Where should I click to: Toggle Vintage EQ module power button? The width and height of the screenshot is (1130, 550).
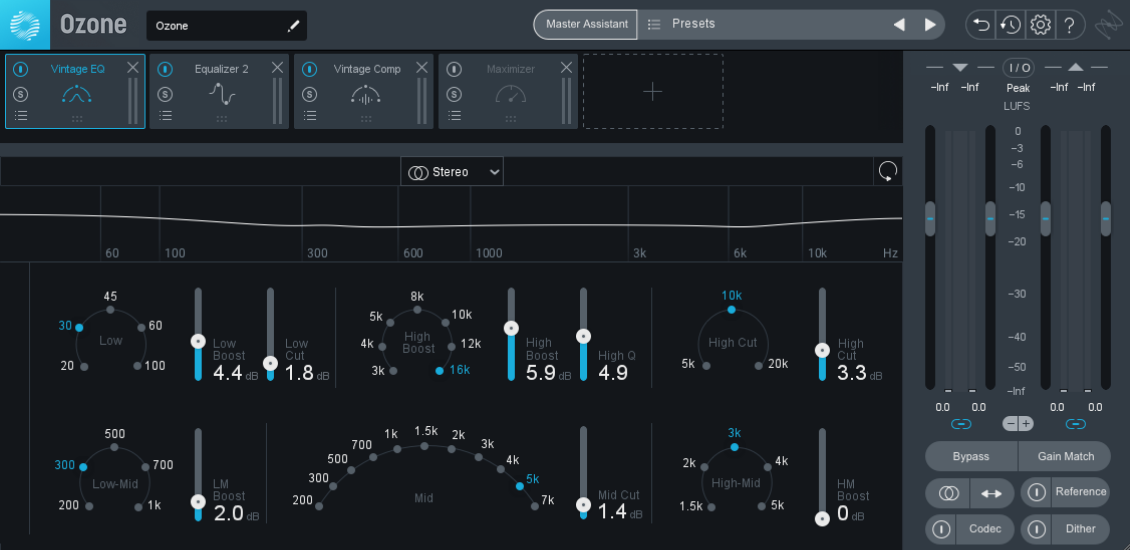coord(21,69)
